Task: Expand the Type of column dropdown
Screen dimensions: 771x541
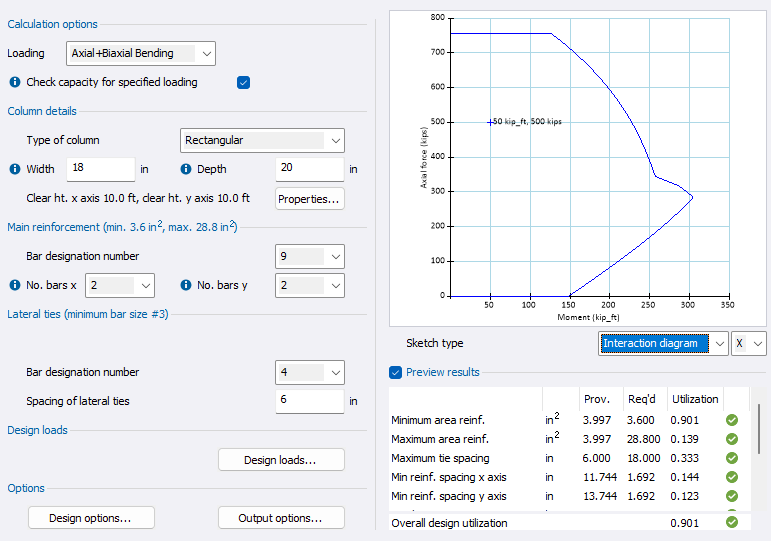Action: pos(262,140)
